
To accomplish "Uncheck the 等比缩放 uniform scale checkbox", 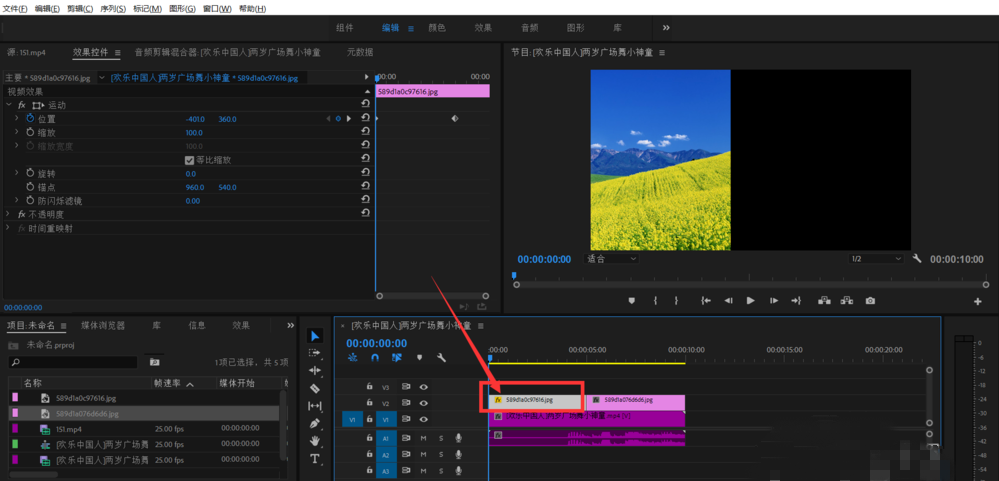I will [190, 160].
